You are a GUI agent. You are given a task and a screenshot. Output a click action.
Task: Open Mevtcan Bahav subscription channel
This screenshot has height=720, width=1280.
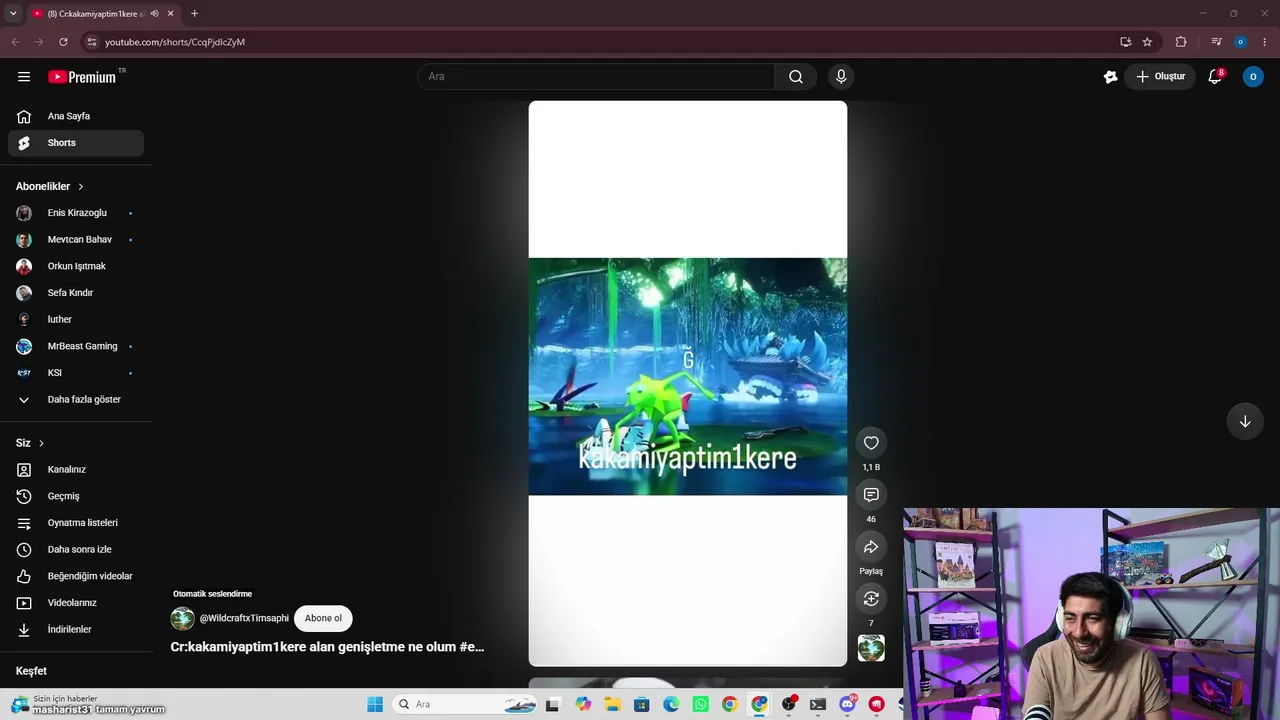pos(76,240)
